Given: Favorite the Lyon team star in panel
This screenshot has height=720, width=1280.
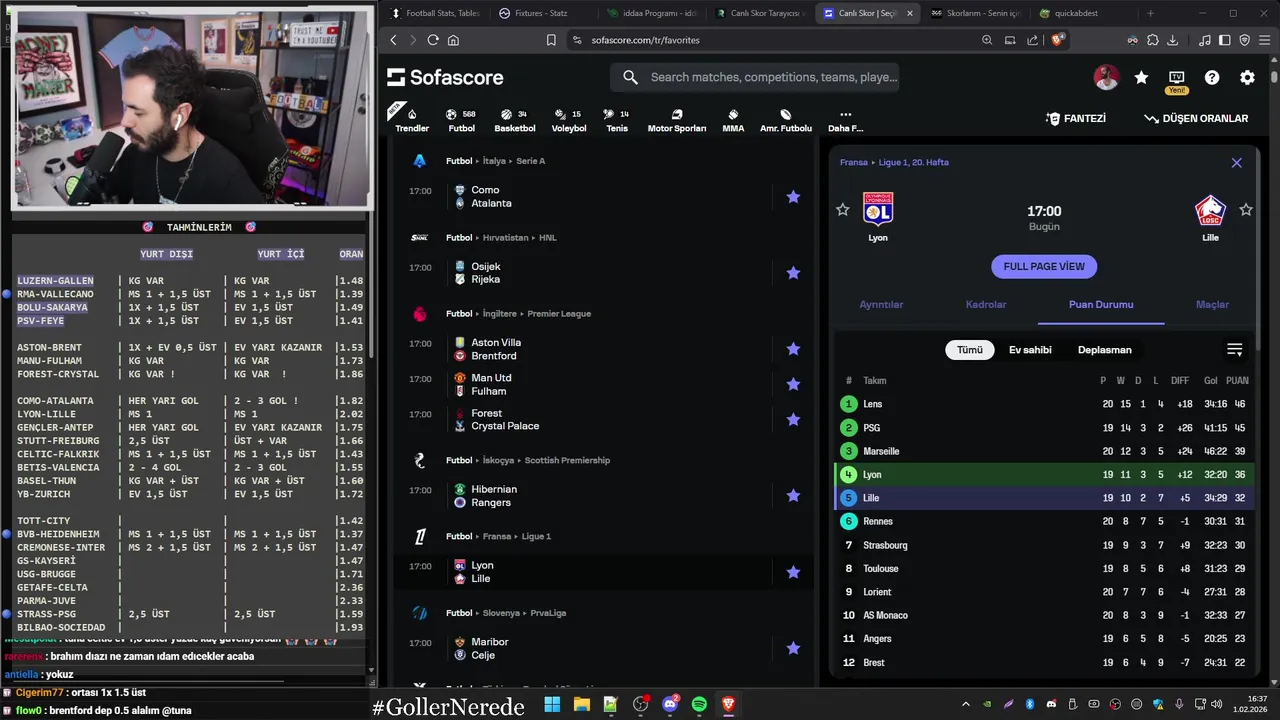Looking at the screenshot, I should (843, 210).
